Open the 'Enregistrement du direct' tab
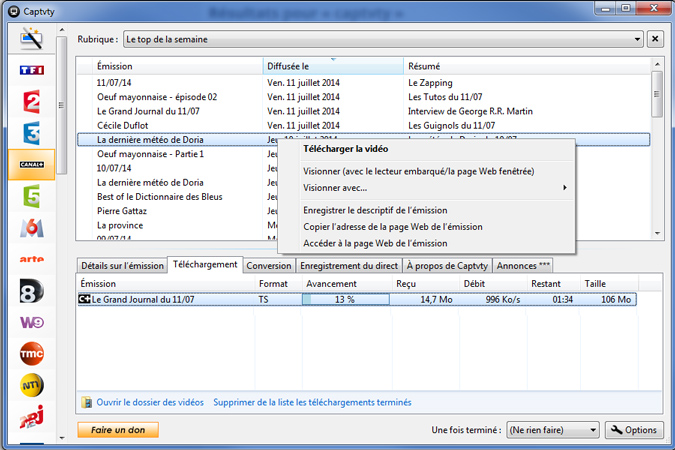This screenshot has height=450, width=675. click(x=349, y=265)
